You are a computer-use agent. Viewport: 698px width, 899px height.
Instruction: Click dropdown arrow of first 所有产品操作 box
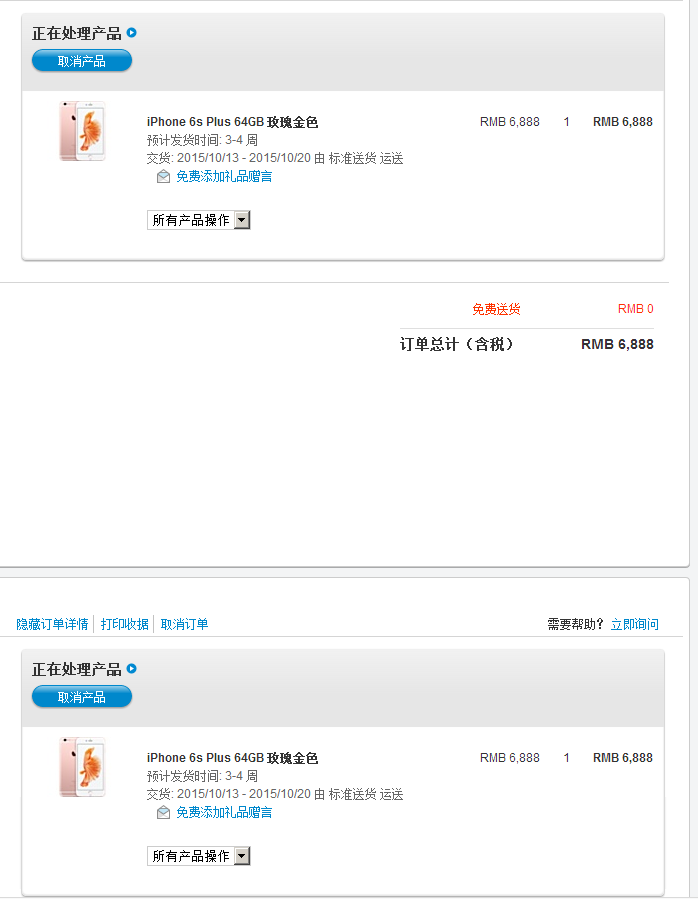point(242,220)
